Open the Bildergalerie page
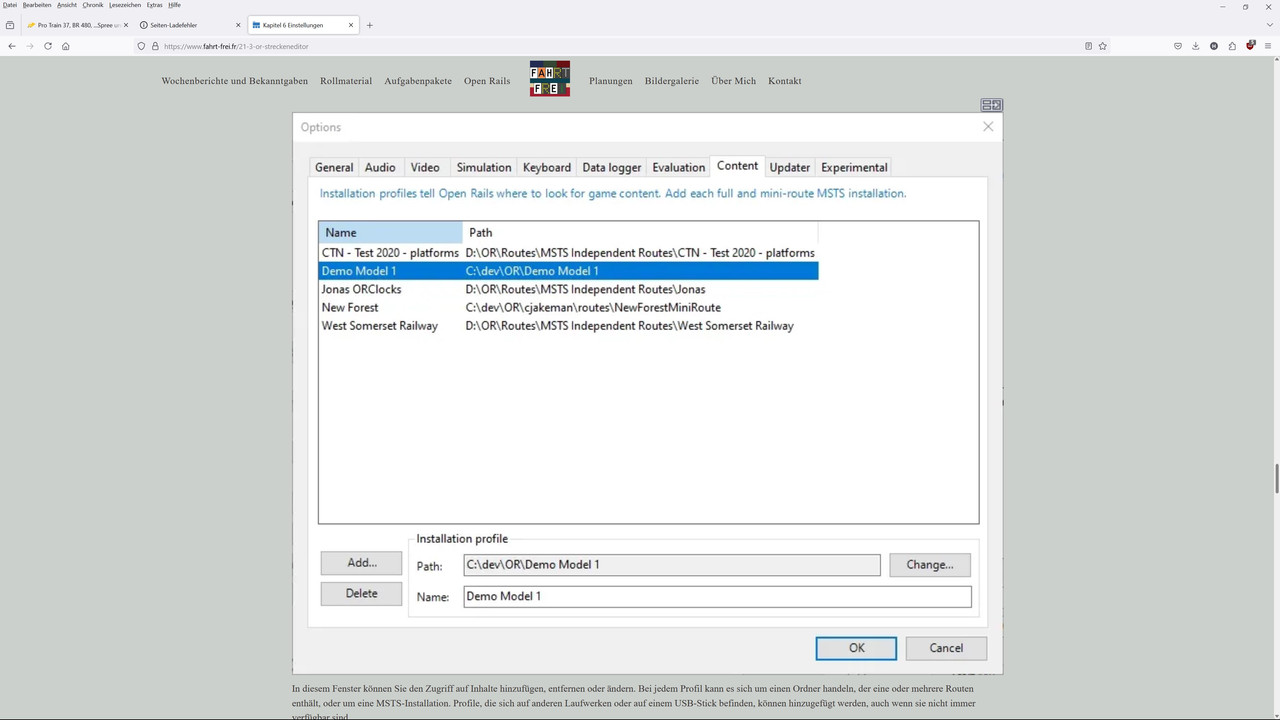1280x720 pixels. 672,81
